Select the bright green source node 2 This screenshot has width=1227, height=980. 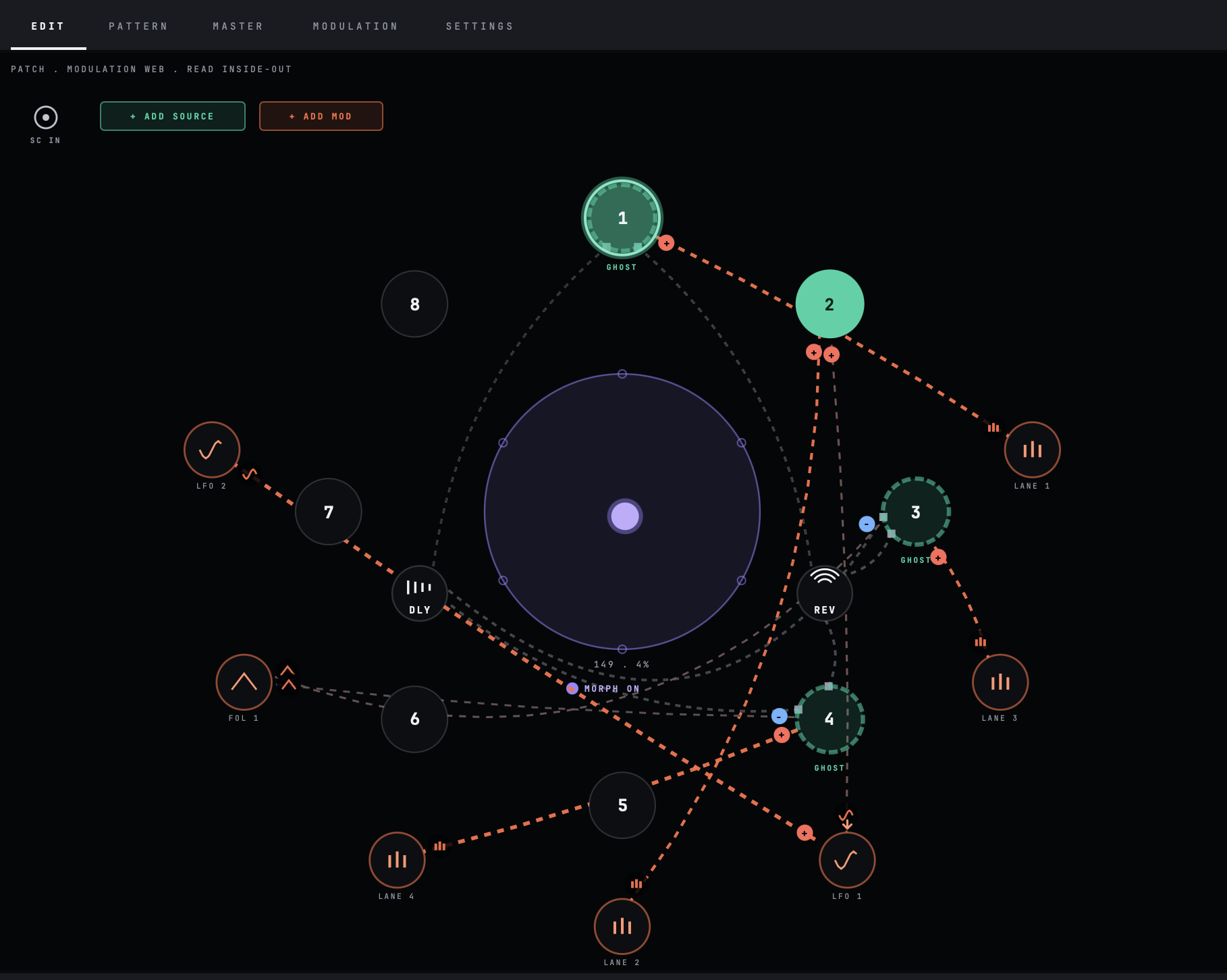click(830, 304)
